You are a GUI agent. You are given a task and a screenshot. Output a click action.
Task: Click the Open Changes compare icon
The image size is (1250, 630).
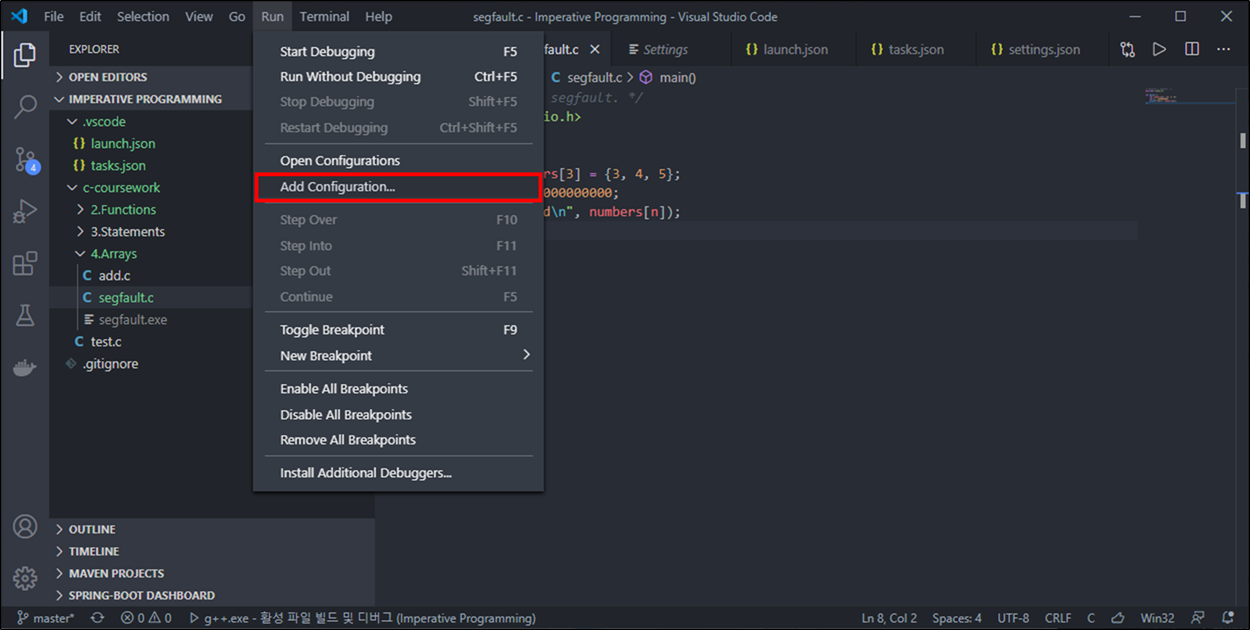(x=1128, y=49)
